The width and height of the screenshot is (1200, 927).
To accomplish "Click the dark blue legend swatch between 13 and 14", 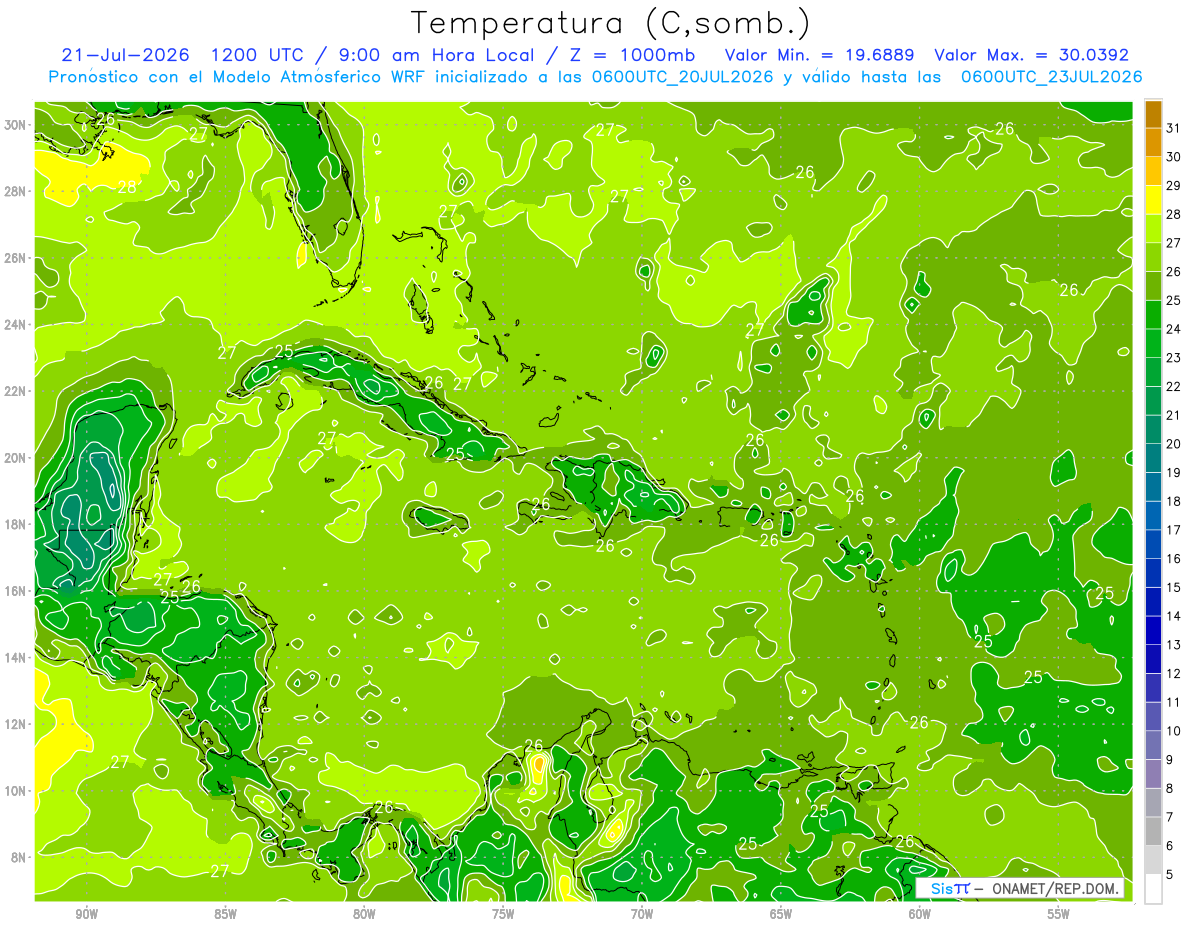I will (1153, 630).
